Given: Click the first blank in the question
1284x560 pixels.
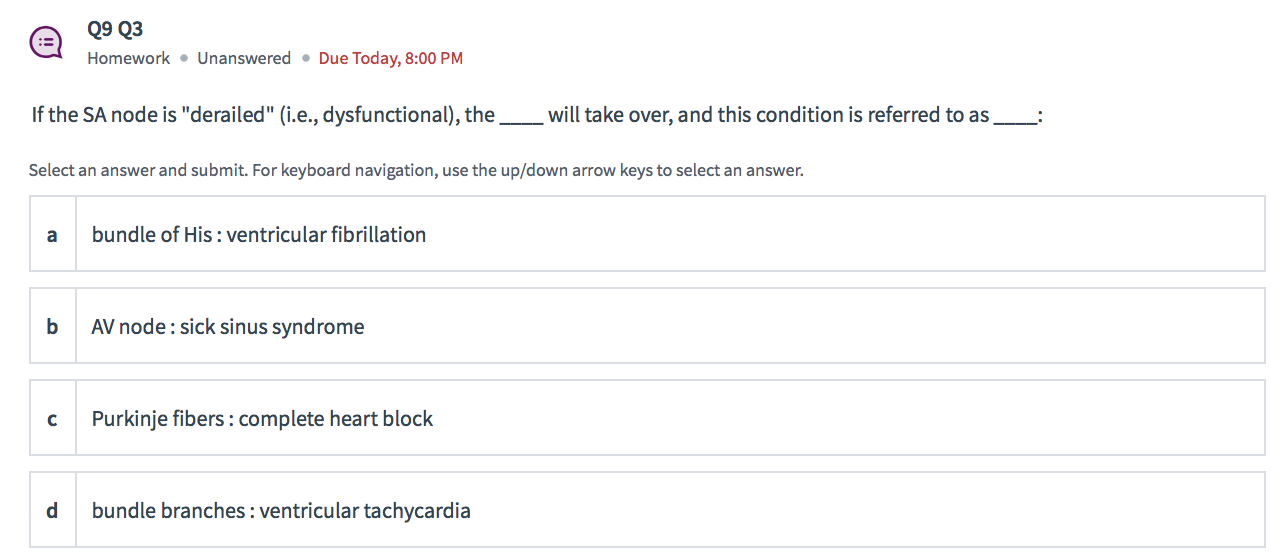Looking at the screenshot, I should (521, 118).
